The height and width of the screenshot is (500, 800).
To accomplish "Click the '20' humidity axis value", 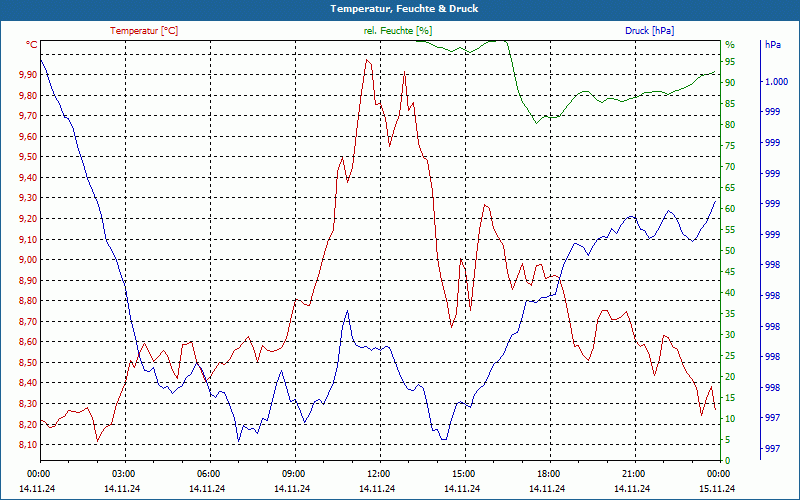I will (x=730, y=377).
